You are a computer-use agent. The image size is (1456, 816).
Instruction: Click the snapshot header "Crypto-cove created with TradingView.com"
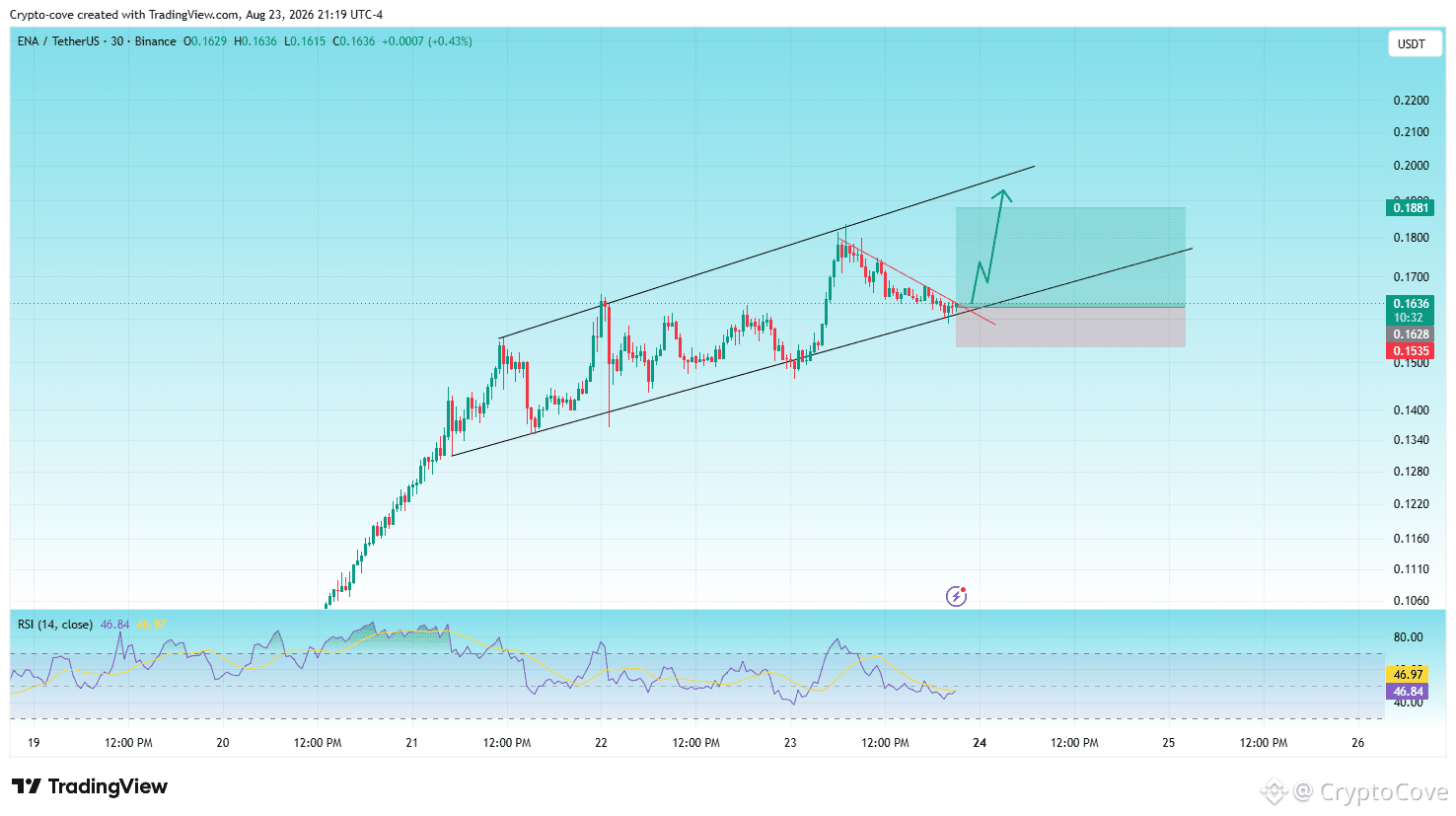point(124,15)
